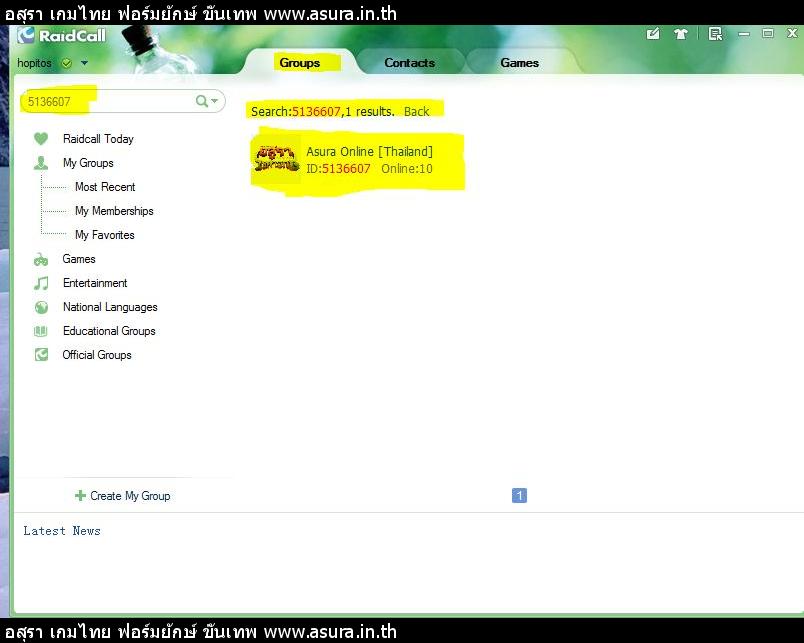Switch to the Games tab

pos(519,63)
